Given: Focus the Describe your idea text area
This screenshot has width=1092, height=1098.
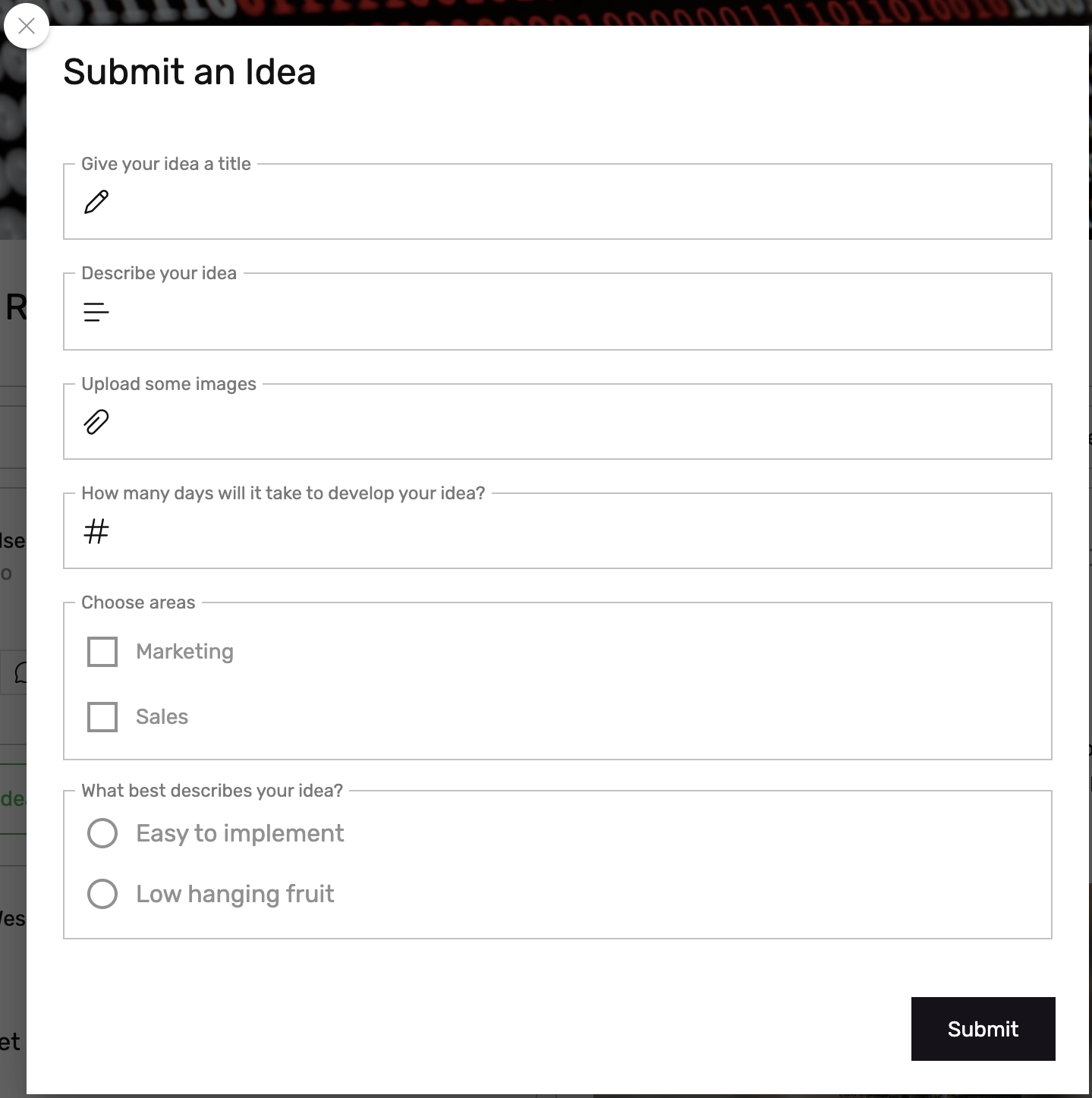Looking at the screenshot, I should pyautogui.click(x=558, y=312).
